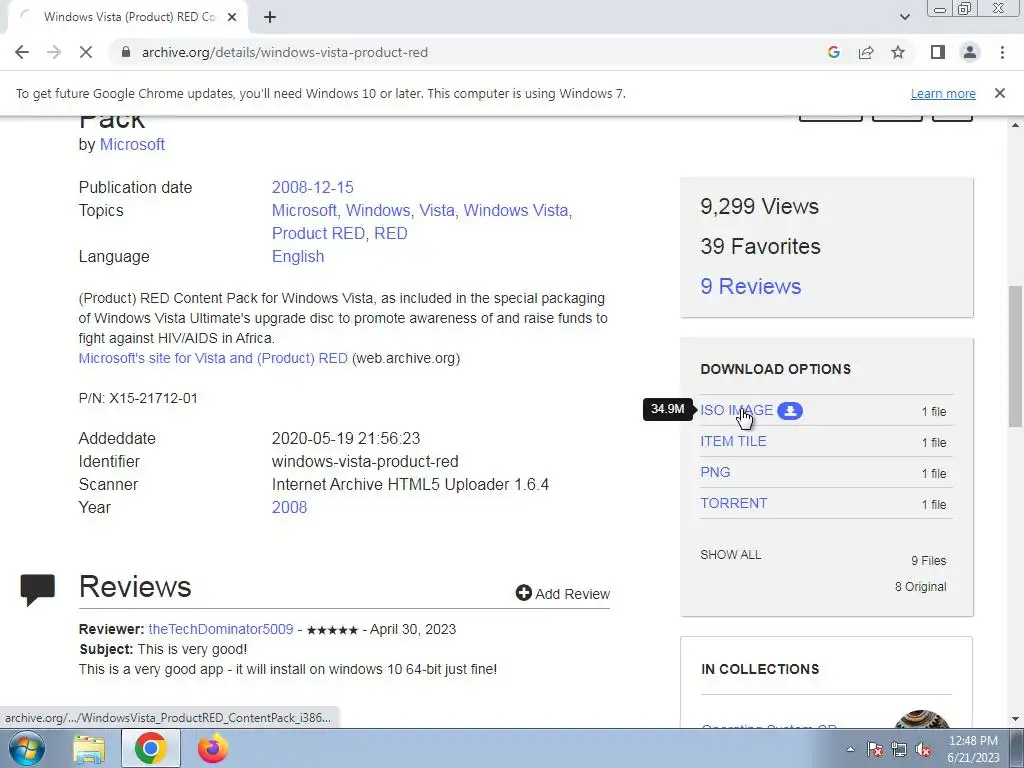Open the ITEM TILE download option
Image resolution: width=1024 pixels, height=768 pixels.
point(733,441)
